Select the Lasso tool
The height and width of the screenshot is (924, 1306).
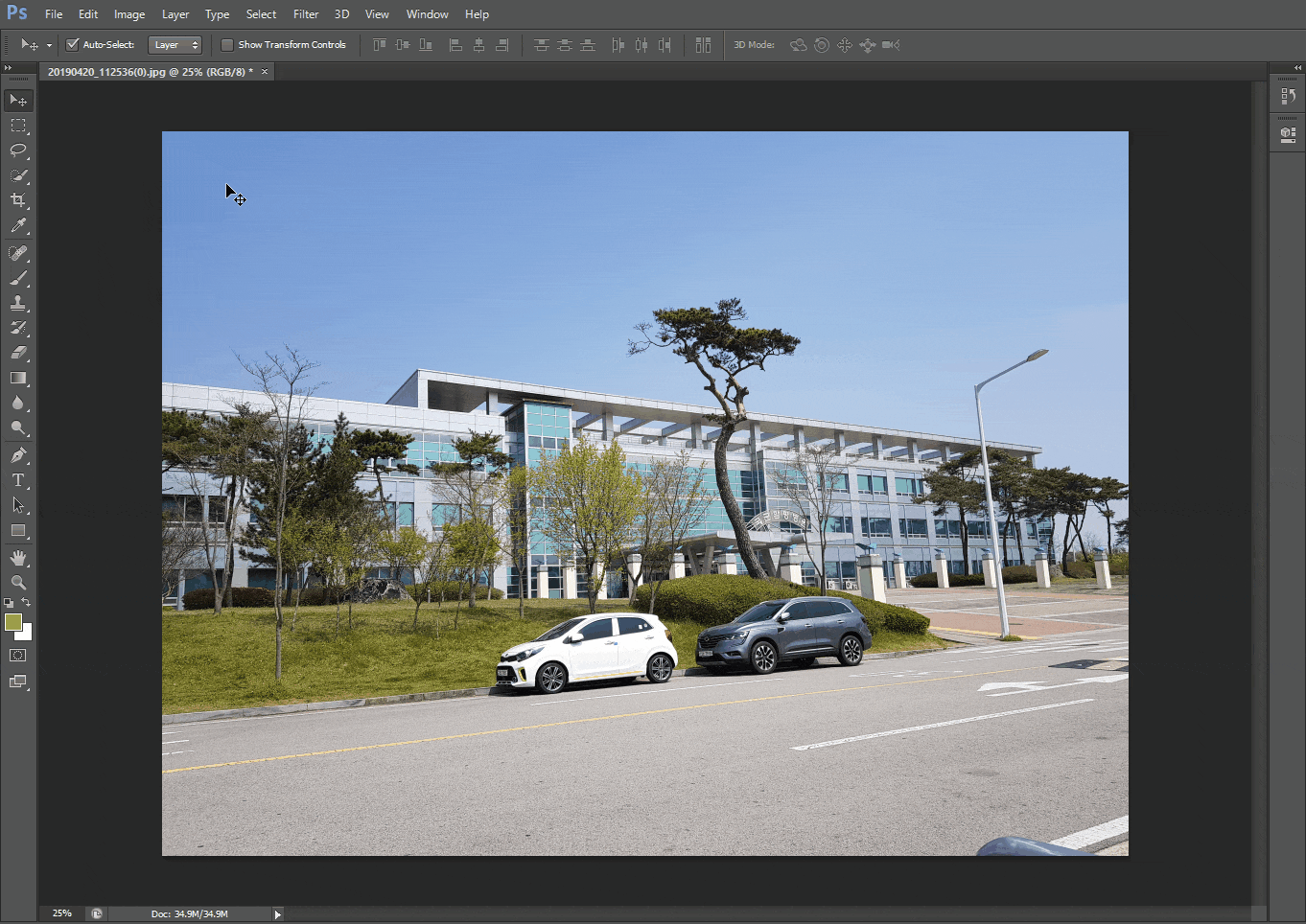(x=18, y=150)
